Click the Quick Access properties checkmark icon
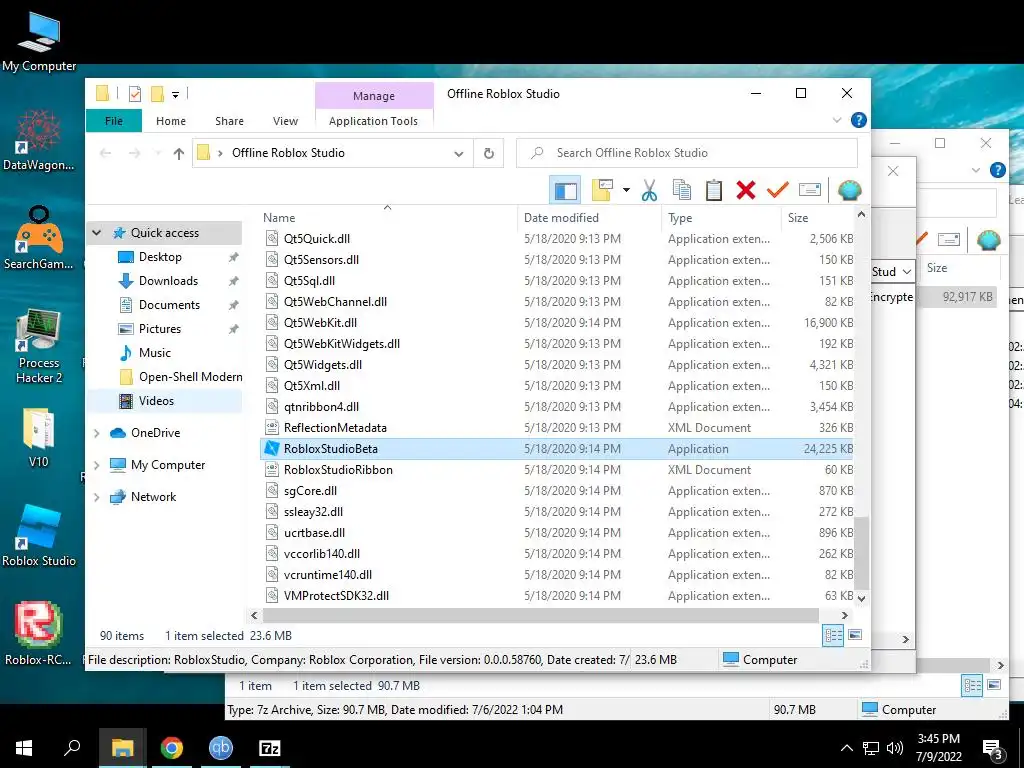1024x768 pixels. coord(135,95)
